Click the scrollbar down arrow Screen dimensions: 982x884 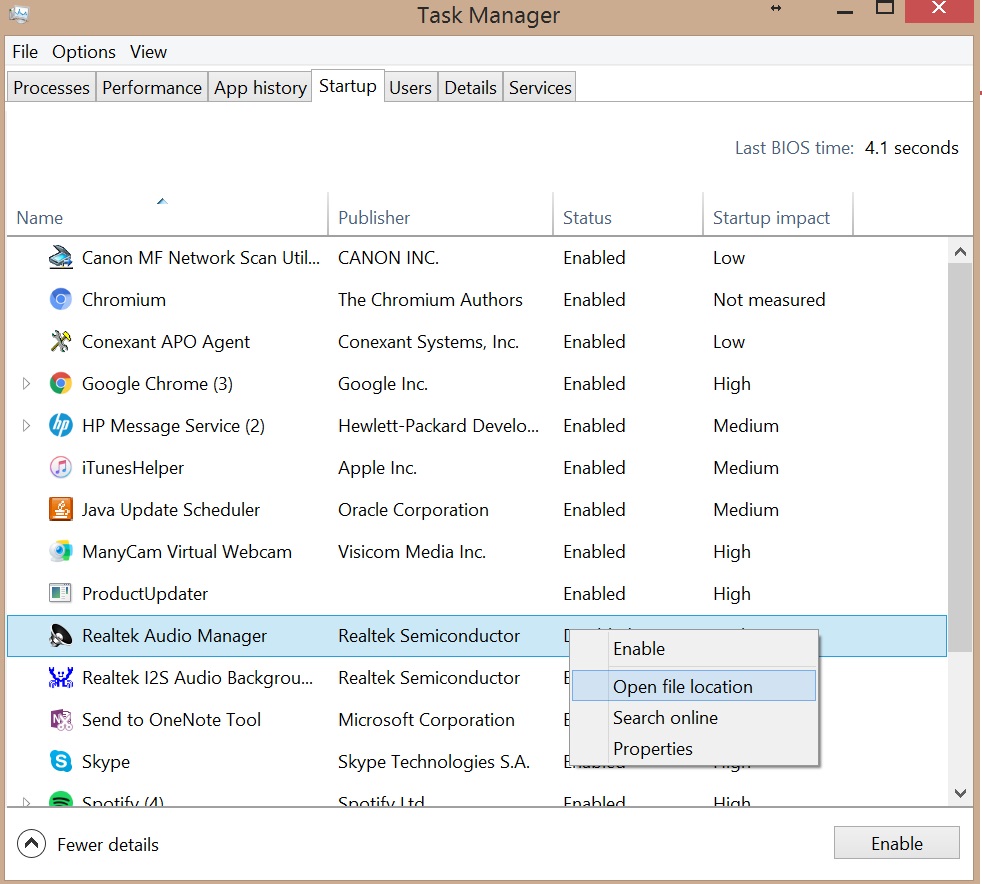(x=960, y=794)
